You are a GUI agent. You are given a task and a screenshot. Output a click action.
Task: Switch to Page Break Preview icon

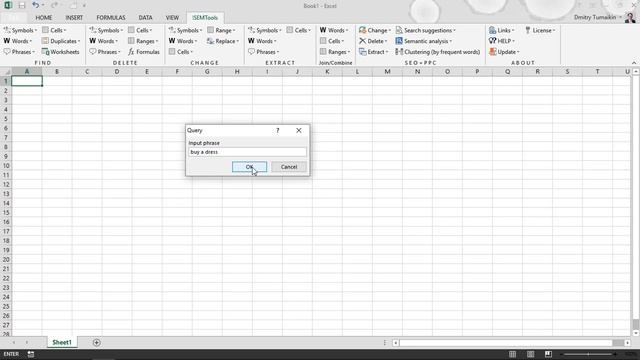tap(548, 354)
